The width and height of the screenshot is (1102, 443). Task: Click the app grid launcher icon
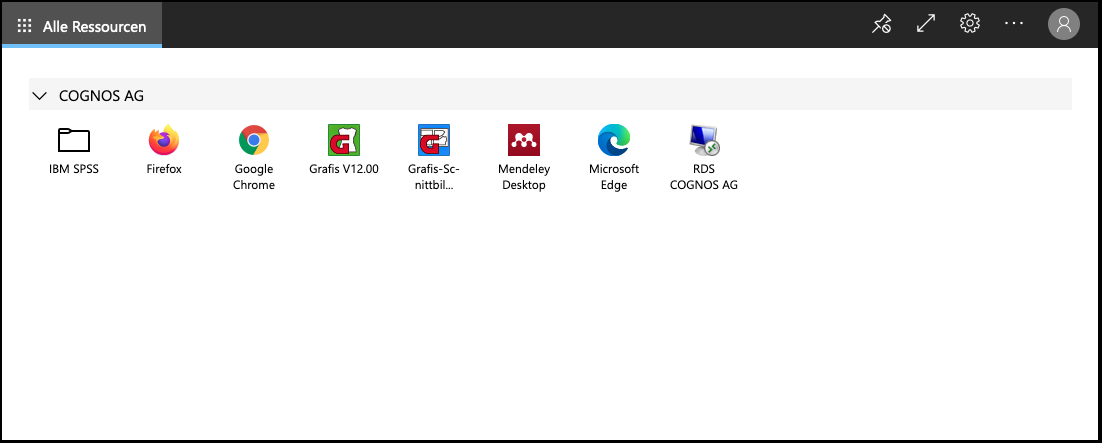[x=25, y=25]
